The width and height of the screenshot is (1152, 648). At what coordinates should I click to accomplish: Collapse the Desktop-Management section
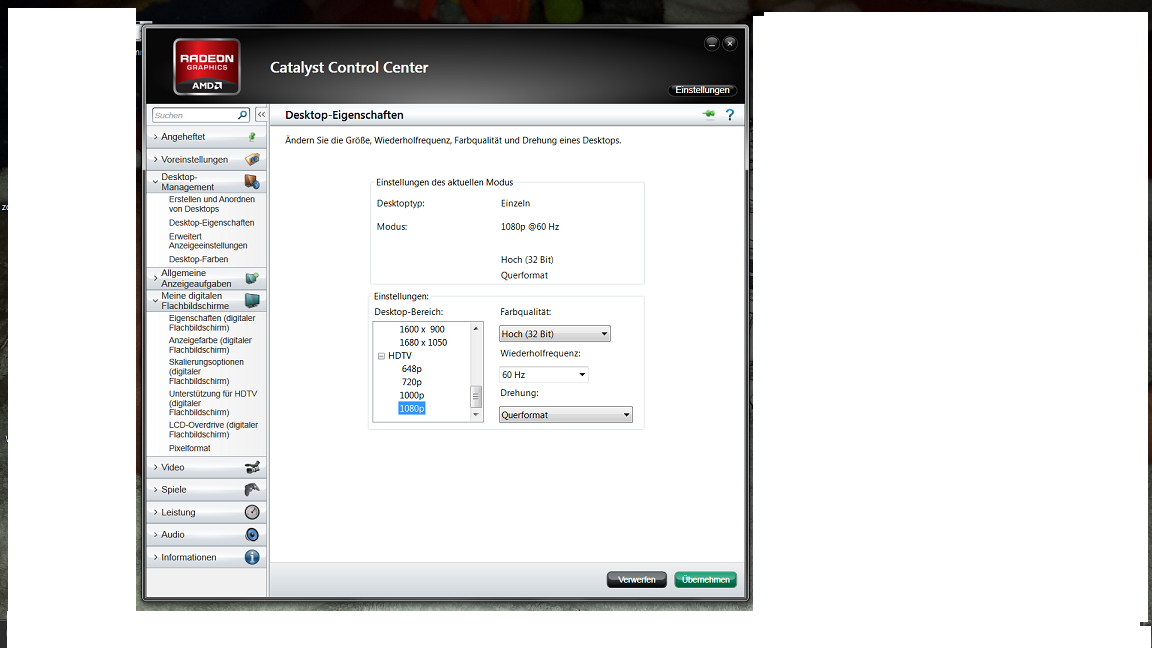pos(156,181)
